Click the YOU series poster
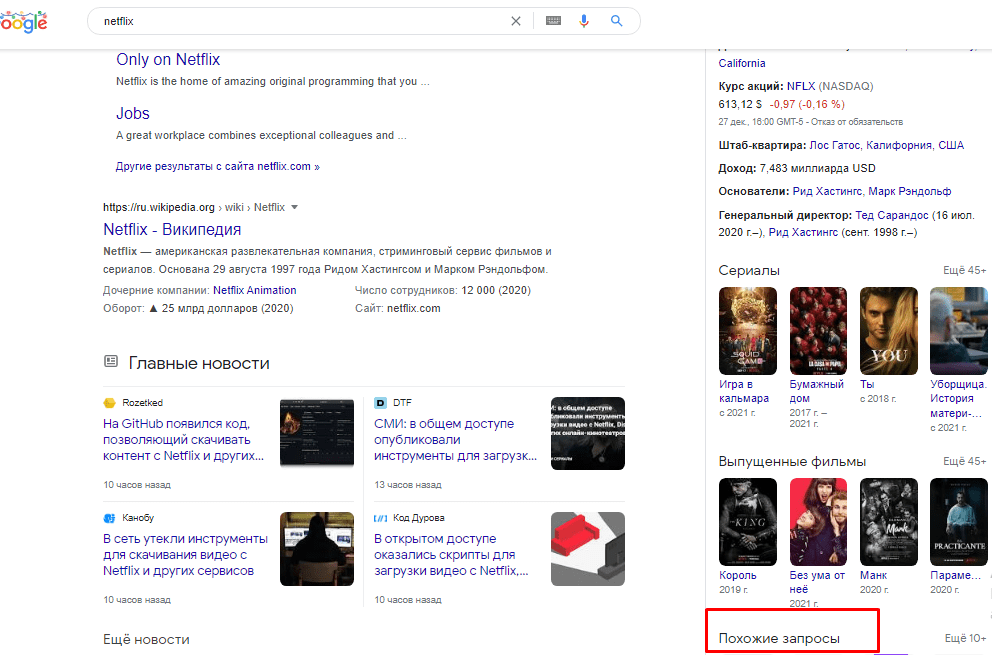 889,331
